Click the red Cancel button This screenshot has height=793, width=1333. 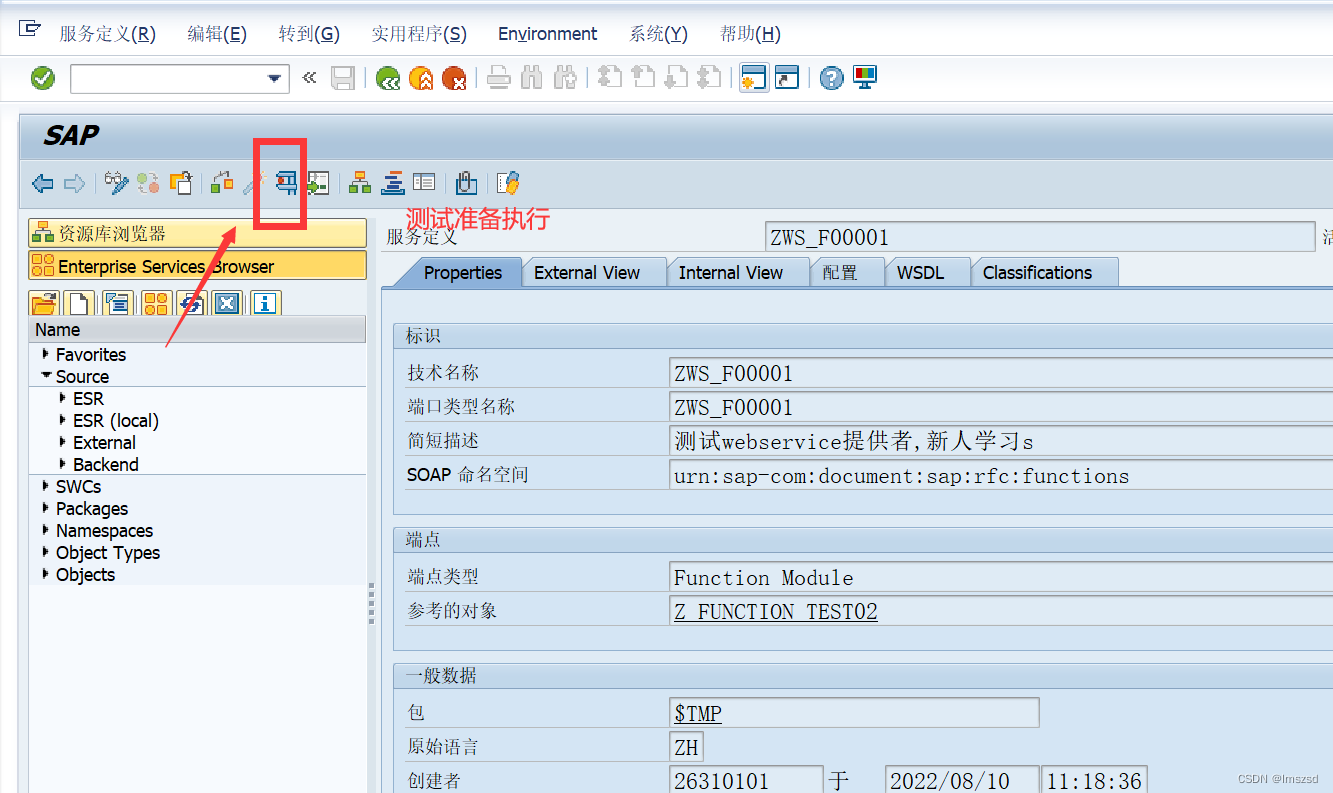tap(454, 78)
